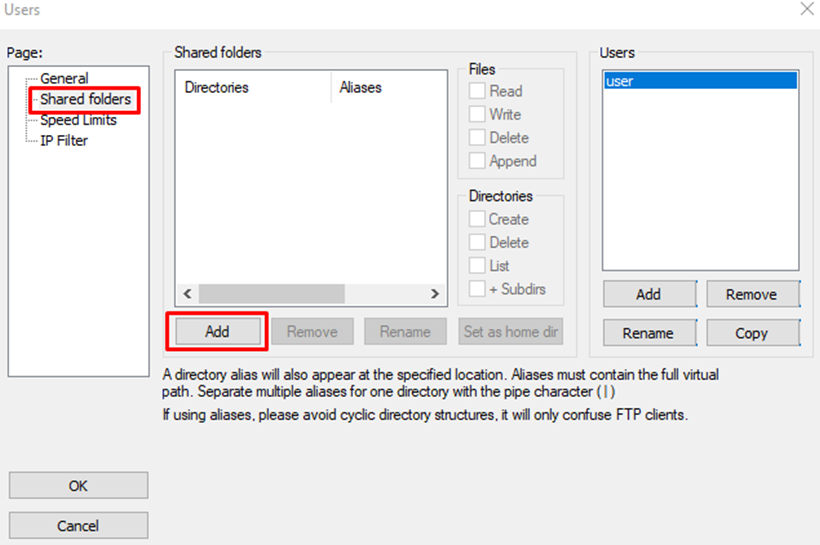Close the Users dialog window
The width and height of the screenshot is (820, 545).
click(x=807, y=9)
